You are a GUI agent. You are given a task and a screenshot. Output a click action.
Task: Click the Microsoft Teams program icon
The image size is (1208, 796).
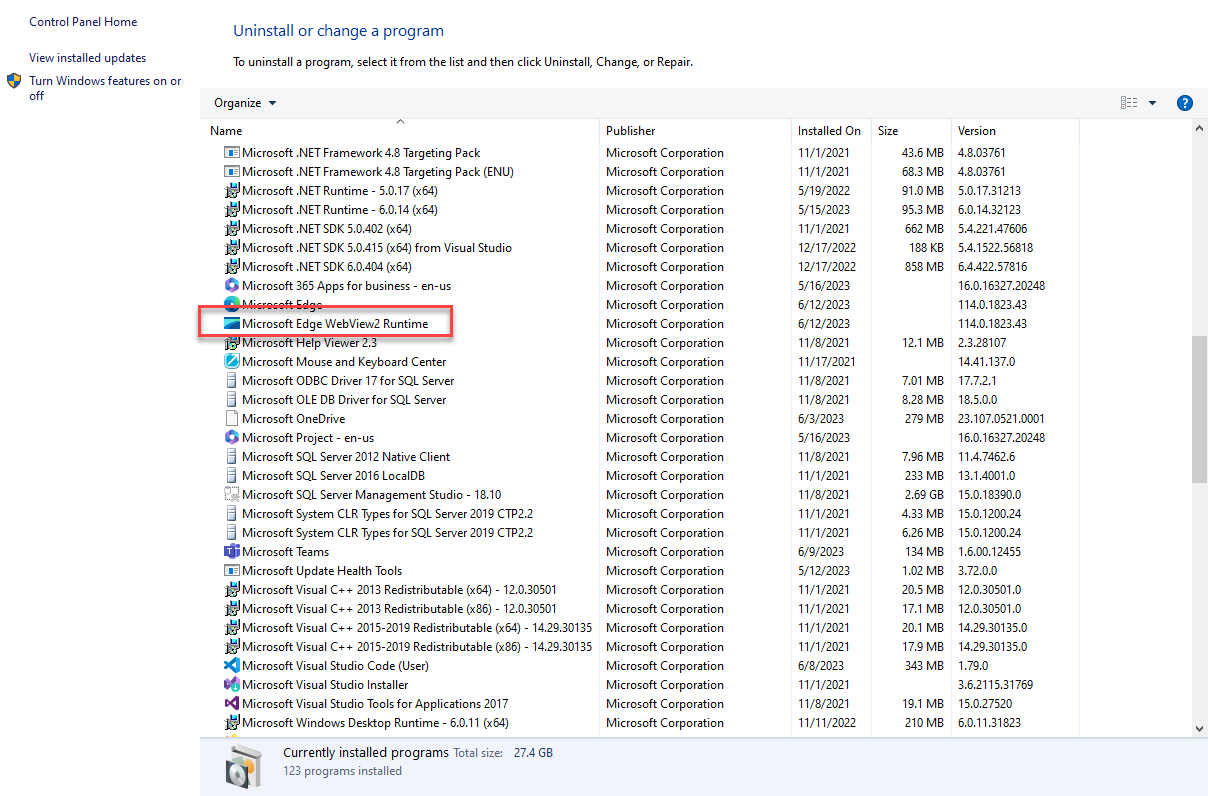click(x=232, y=552)
